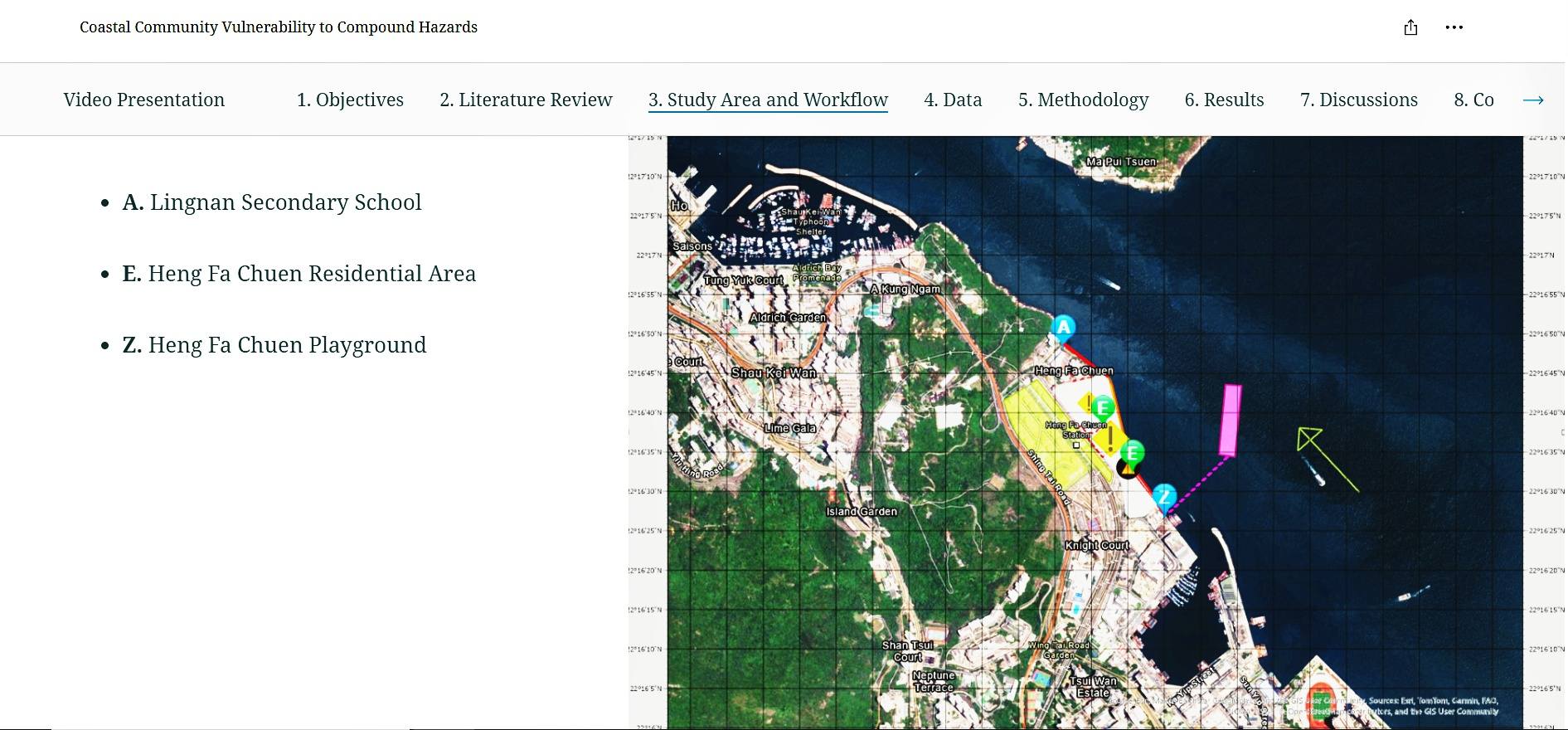Click the share icon in the header

click(x=1410, y=27)
